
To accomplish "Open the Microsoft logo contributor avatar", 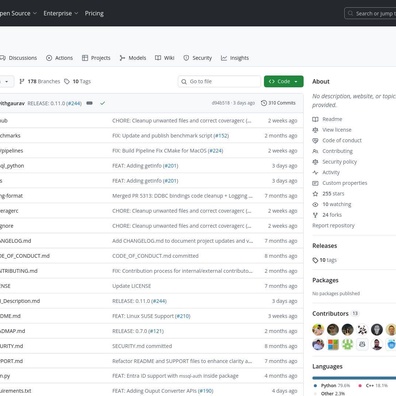I will coord(333,344).
